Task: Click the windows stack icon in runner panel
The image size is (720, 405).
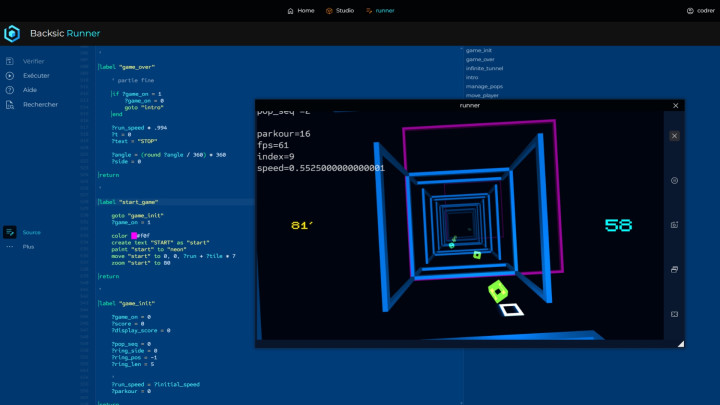Action: pyautogui.click(x=675, y=269)
